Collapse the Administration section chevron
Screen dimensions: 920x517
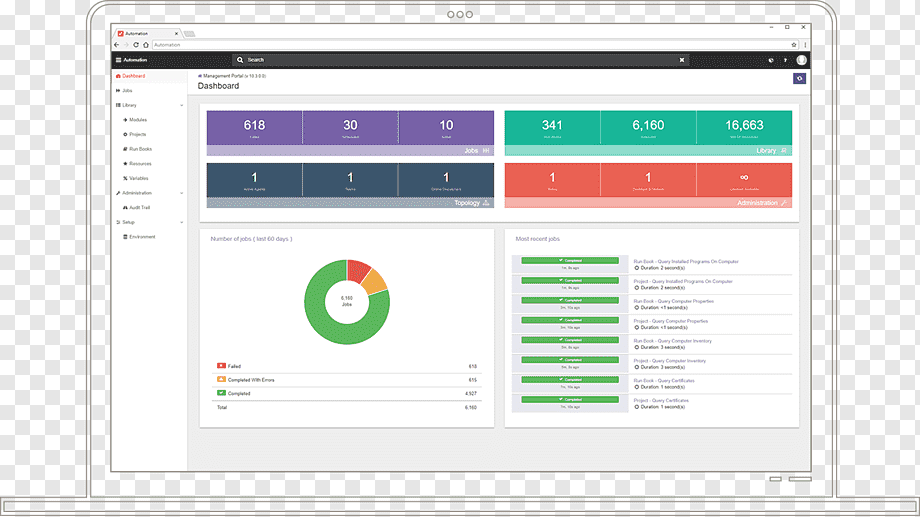tap(181, 193)
